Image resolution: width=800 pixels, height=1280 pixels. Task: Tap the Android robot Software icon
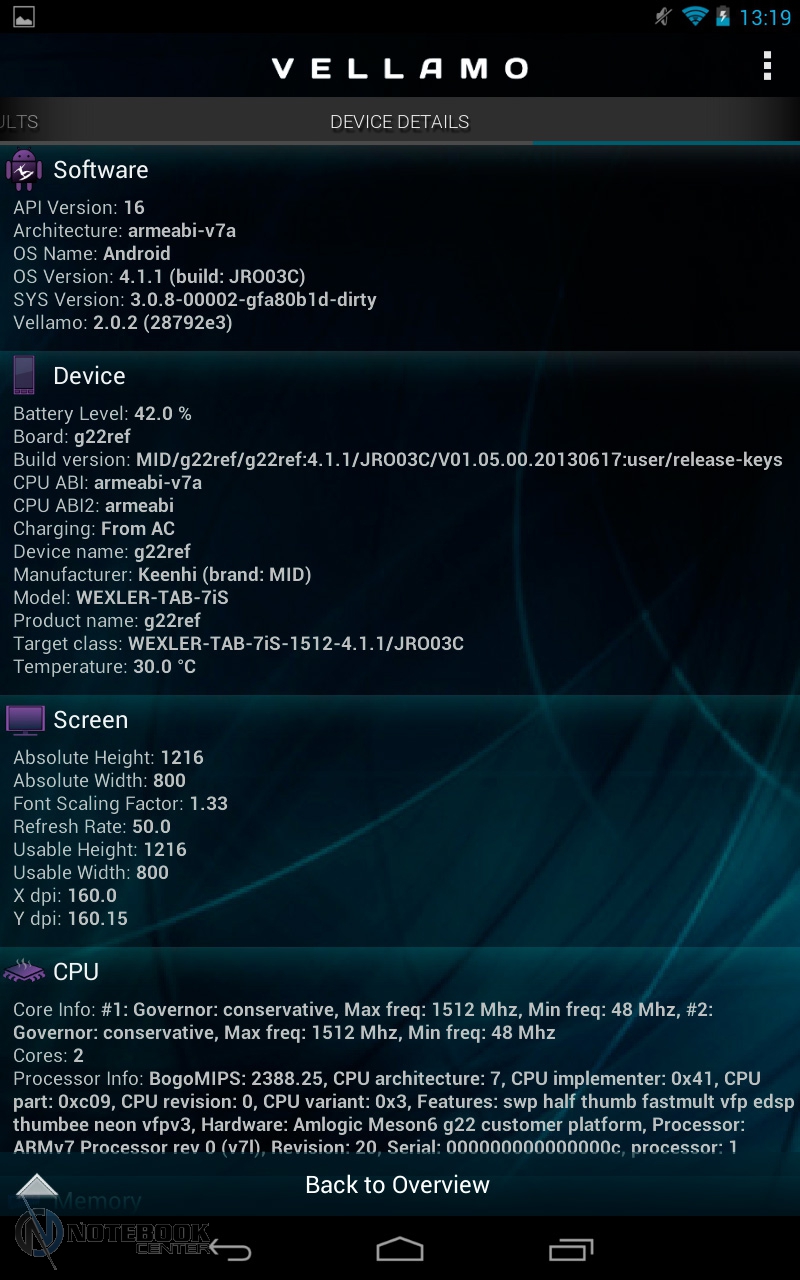(24, 170)
